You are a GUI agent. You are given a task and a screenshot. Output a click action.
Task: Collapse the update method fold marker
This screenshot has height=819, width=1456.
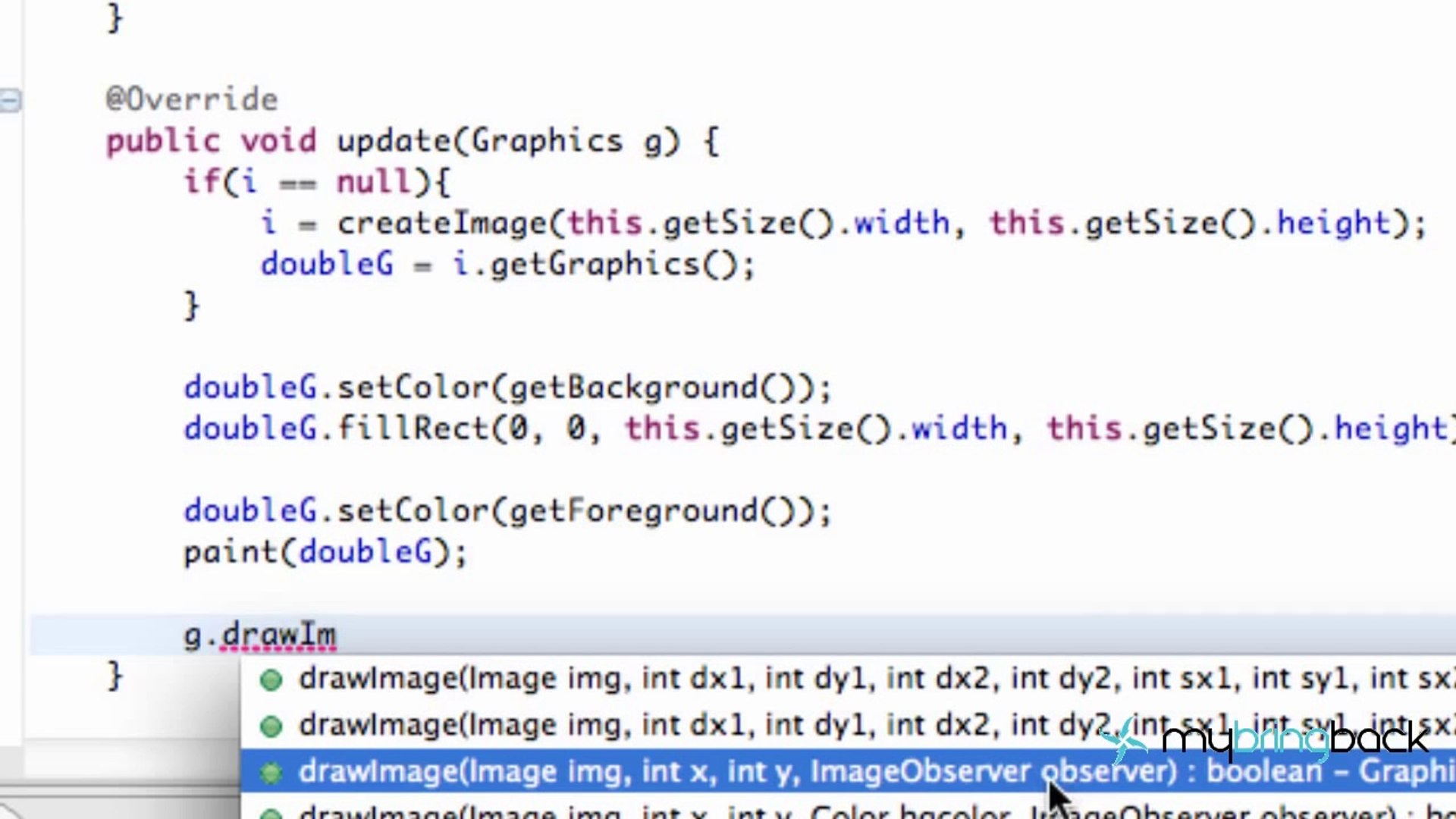point(11,100)
